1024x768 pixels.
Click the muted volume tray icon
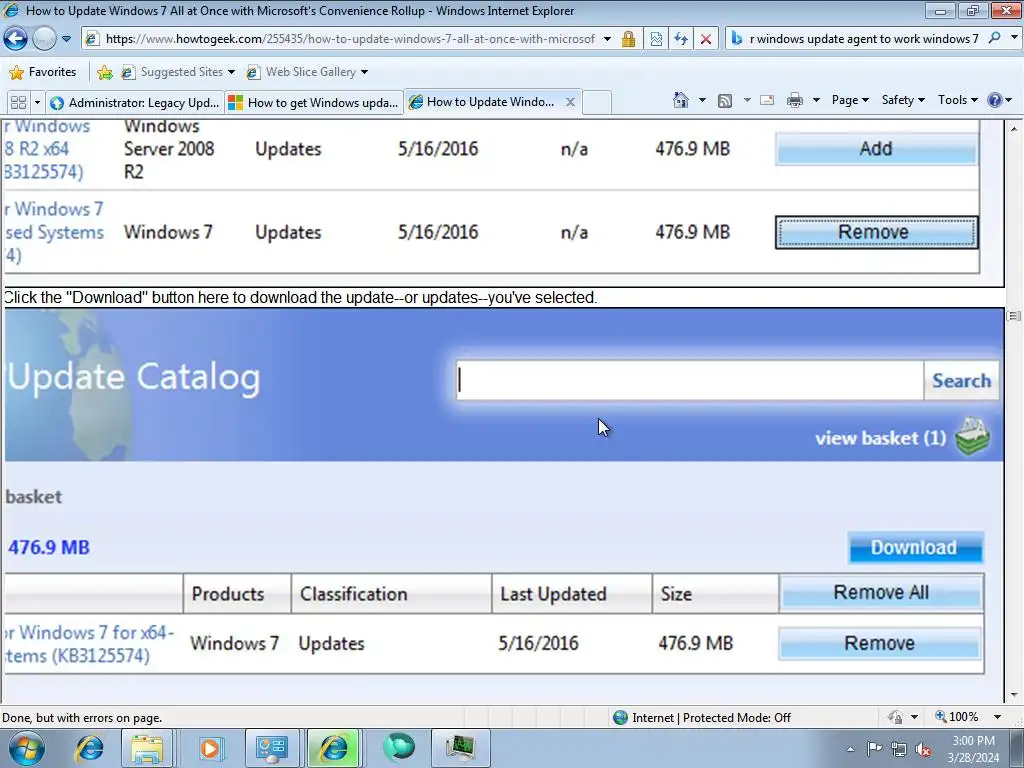[x=923, y=749]
